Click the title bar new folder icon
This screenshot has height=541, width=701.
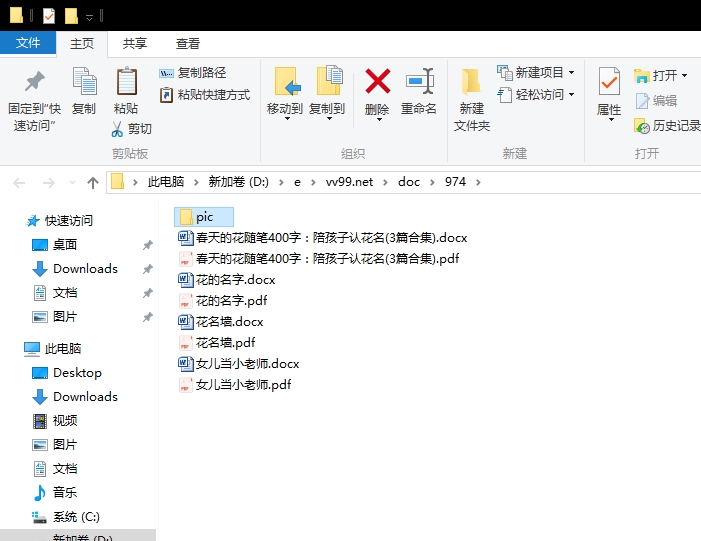[x=71, y=16]
